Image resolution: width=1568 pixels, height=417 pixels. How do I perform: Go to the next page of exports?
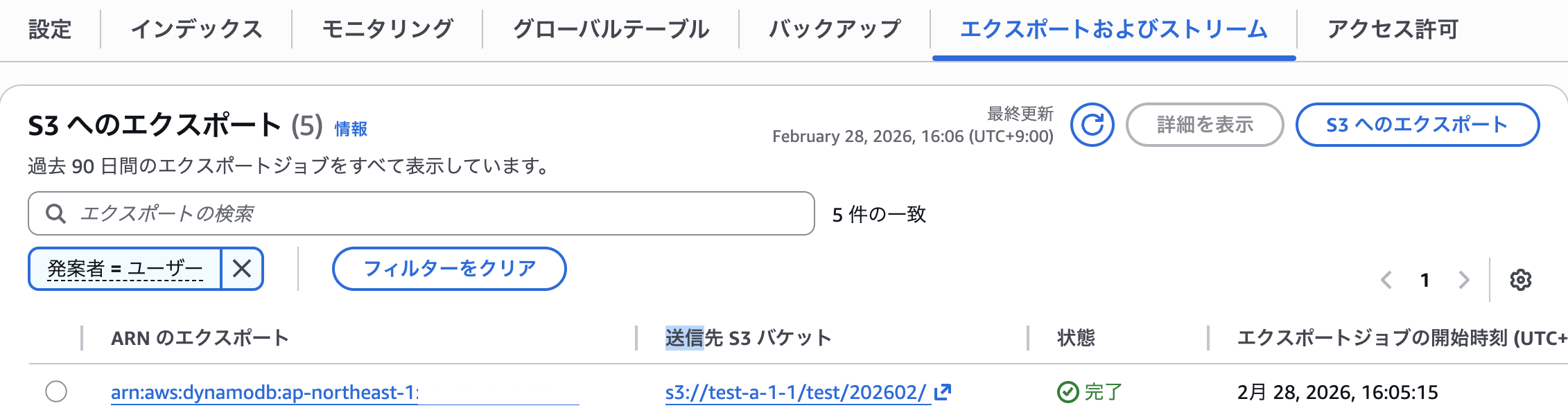tap(1465, 281)
